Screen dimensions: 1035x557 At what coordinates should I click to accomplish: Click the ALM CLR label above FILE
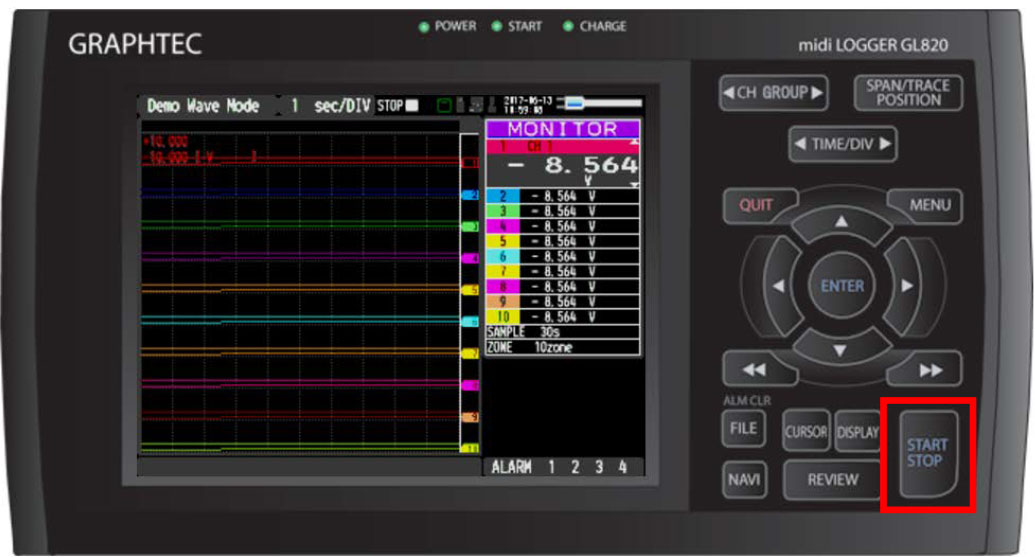point(747,401)
